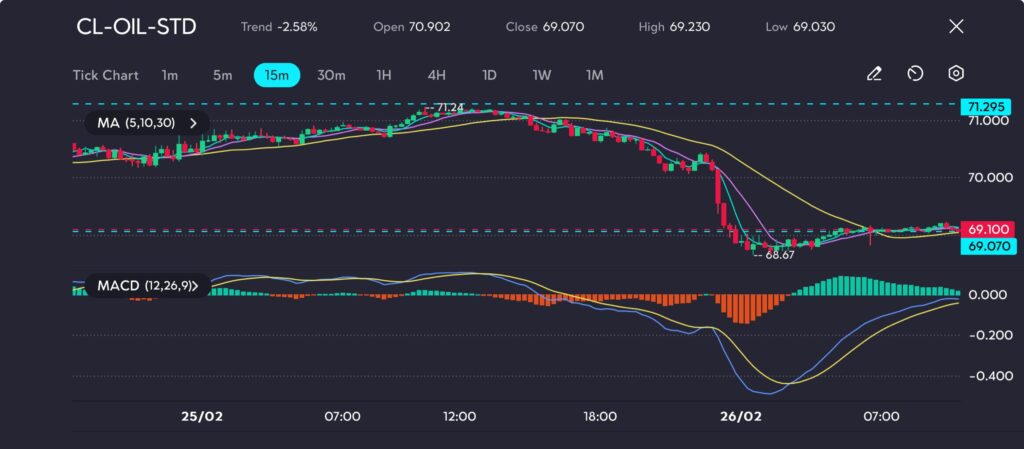Switch to 1H timeframe
The width and height of the screenshot is (1024, 449).
pos(384,75)
